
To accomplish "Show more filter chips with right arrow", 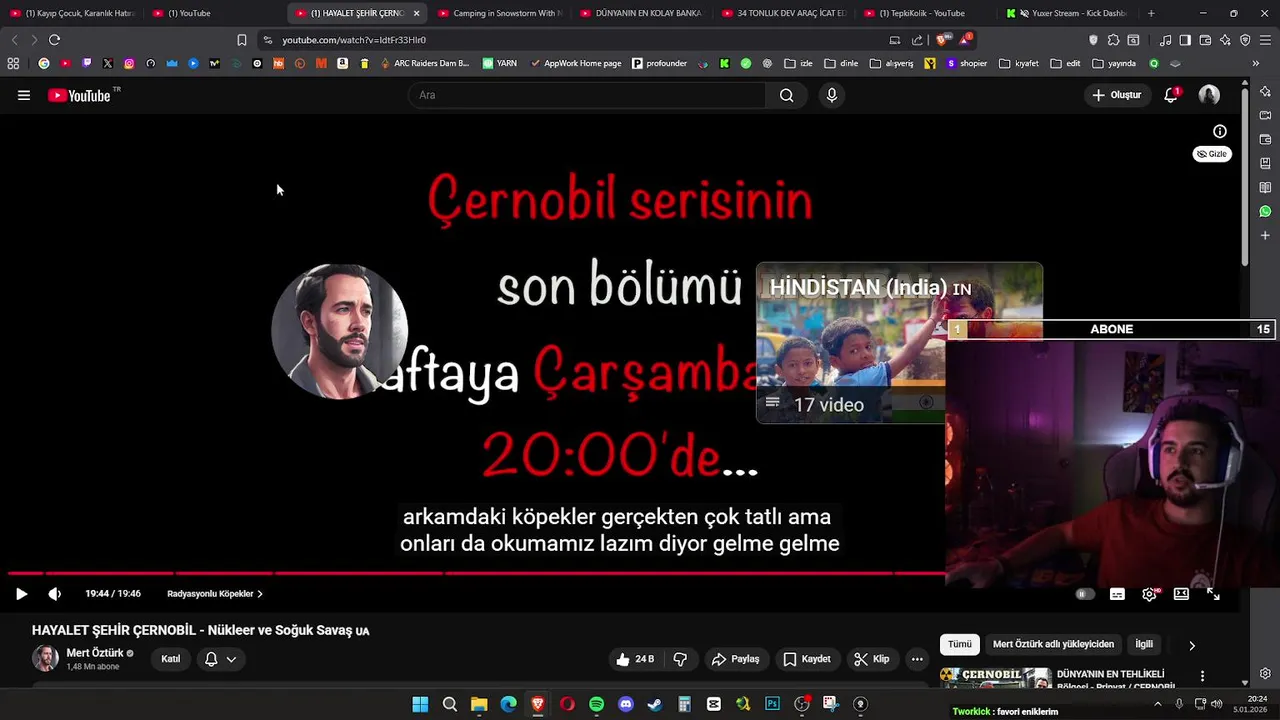I will pyautogui.click(x=1191, y=645).
